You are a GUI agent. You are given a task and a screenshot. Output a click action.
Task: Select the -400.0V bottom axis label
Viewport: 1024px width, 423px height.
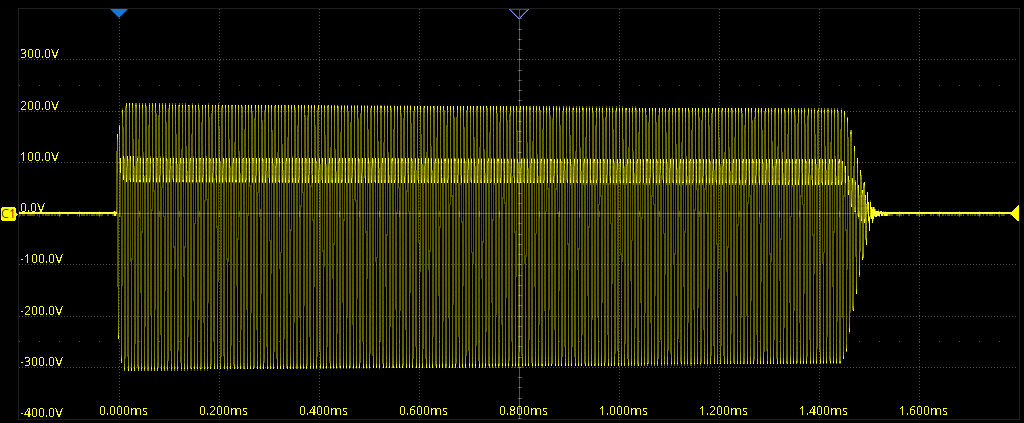point(42,412)
